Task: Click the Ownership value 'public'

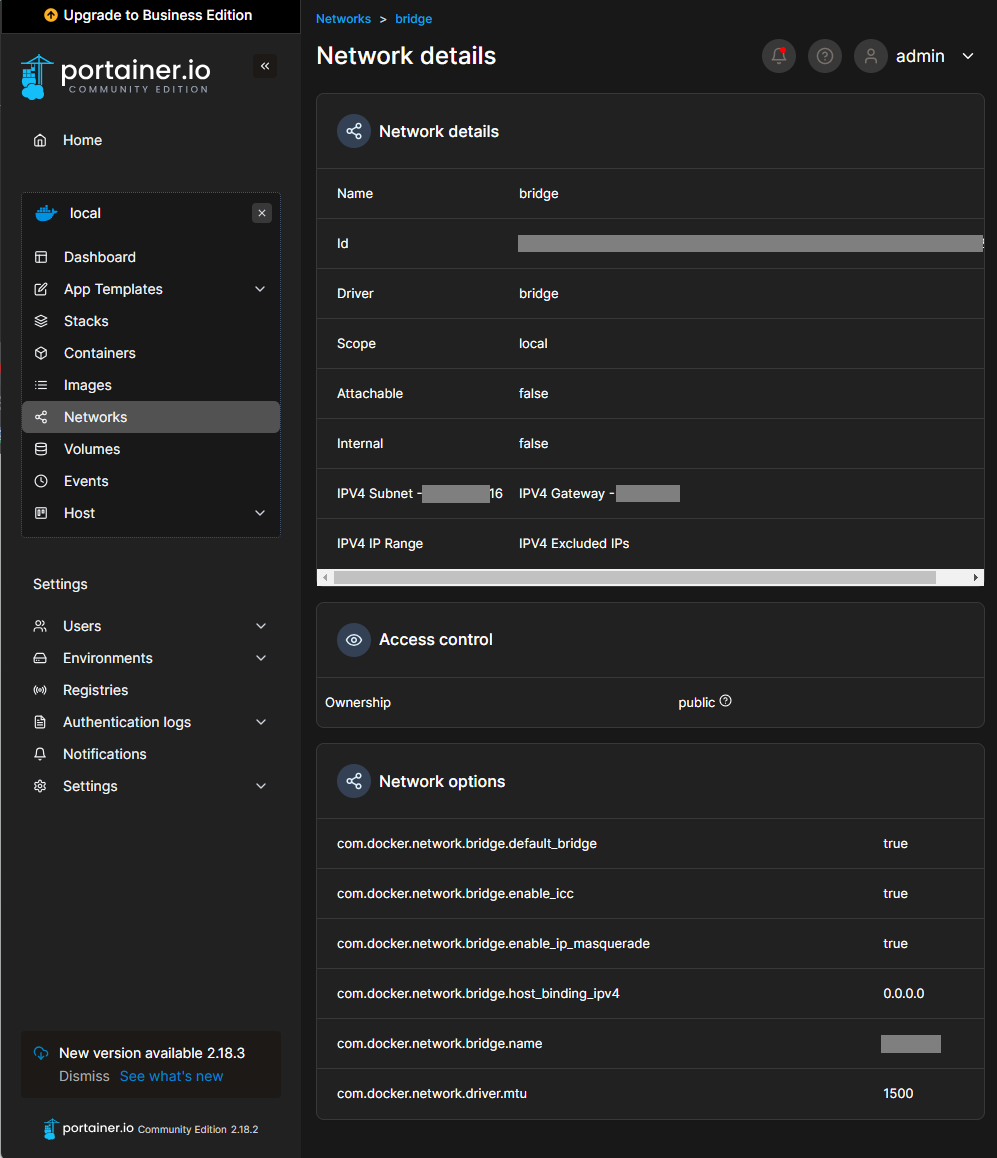Action: 696,702
